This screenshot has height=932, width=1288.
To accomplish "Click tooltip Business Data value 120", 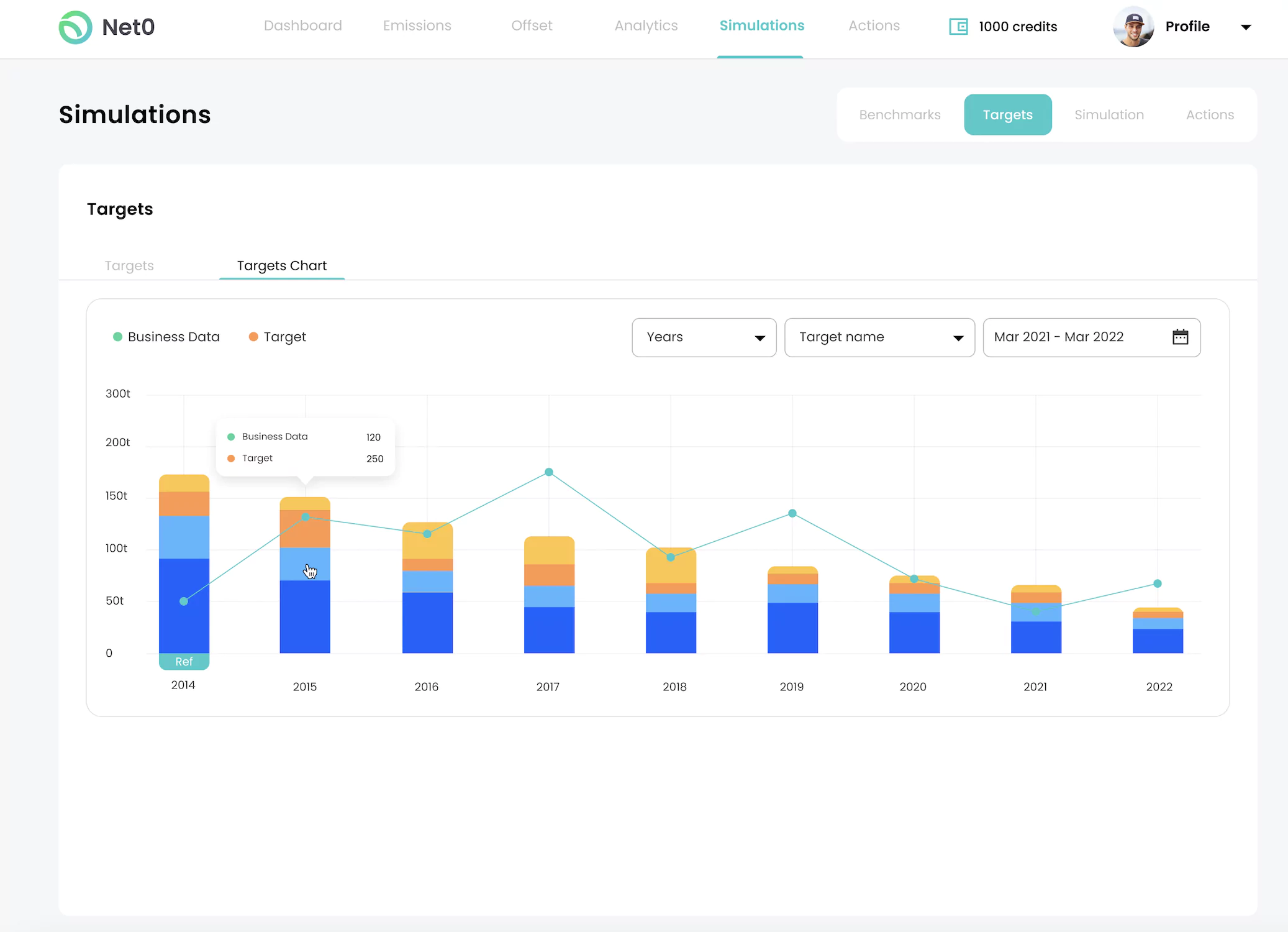I will pos(373,437).
